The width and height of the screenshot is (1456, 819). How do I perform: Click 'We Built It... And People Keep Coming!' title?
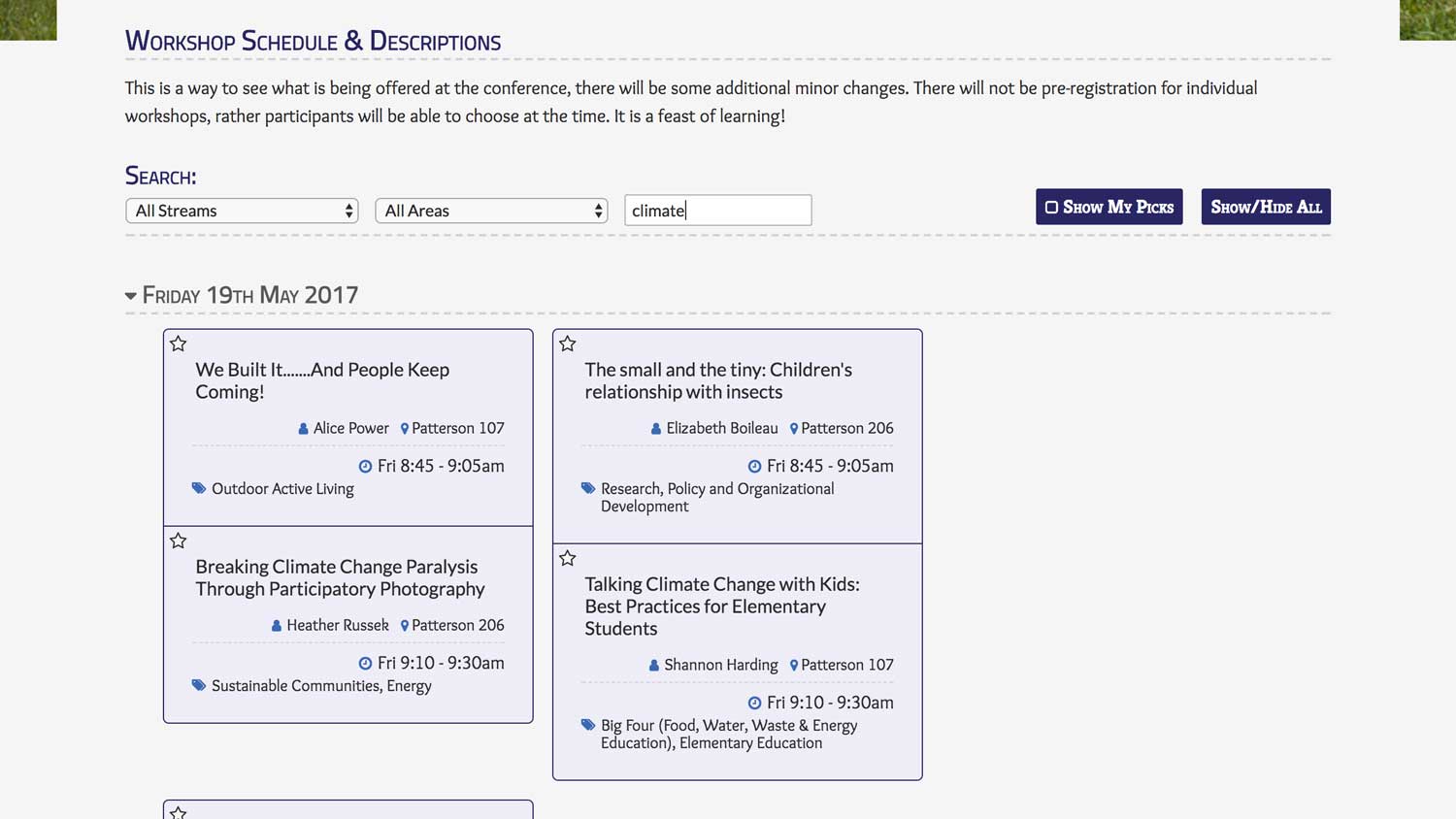click(x=322, y=380)
